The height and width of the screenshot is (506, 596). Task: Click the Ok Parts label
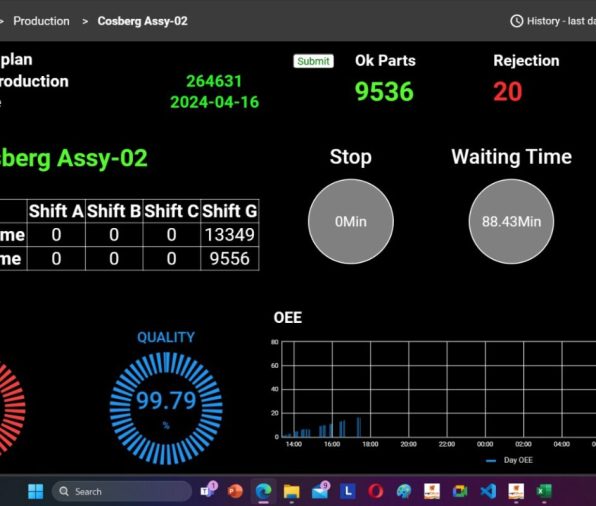pos(385,61)
